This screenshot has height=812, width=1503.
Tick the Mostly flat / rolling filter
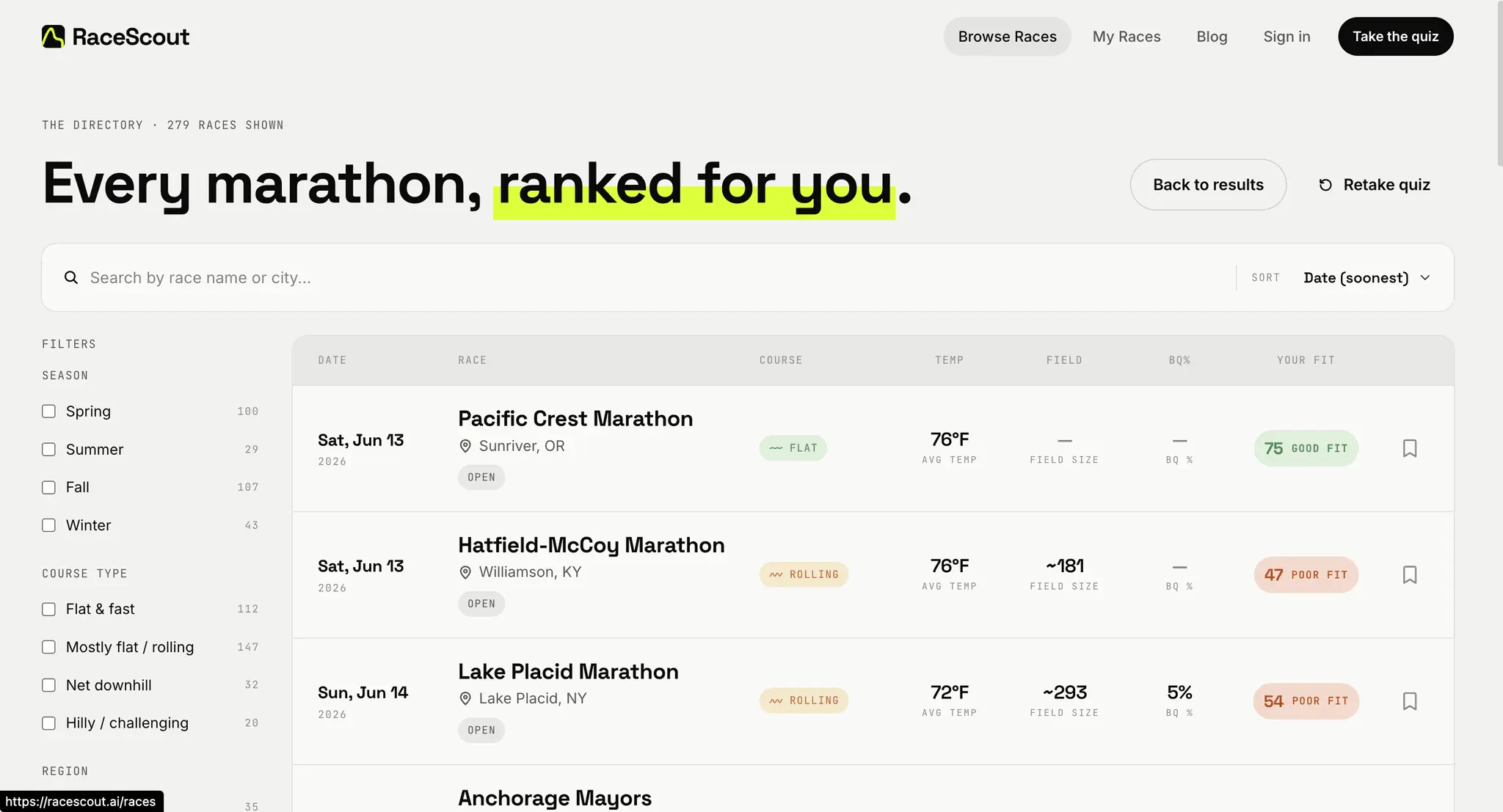[x=48, y=647]
